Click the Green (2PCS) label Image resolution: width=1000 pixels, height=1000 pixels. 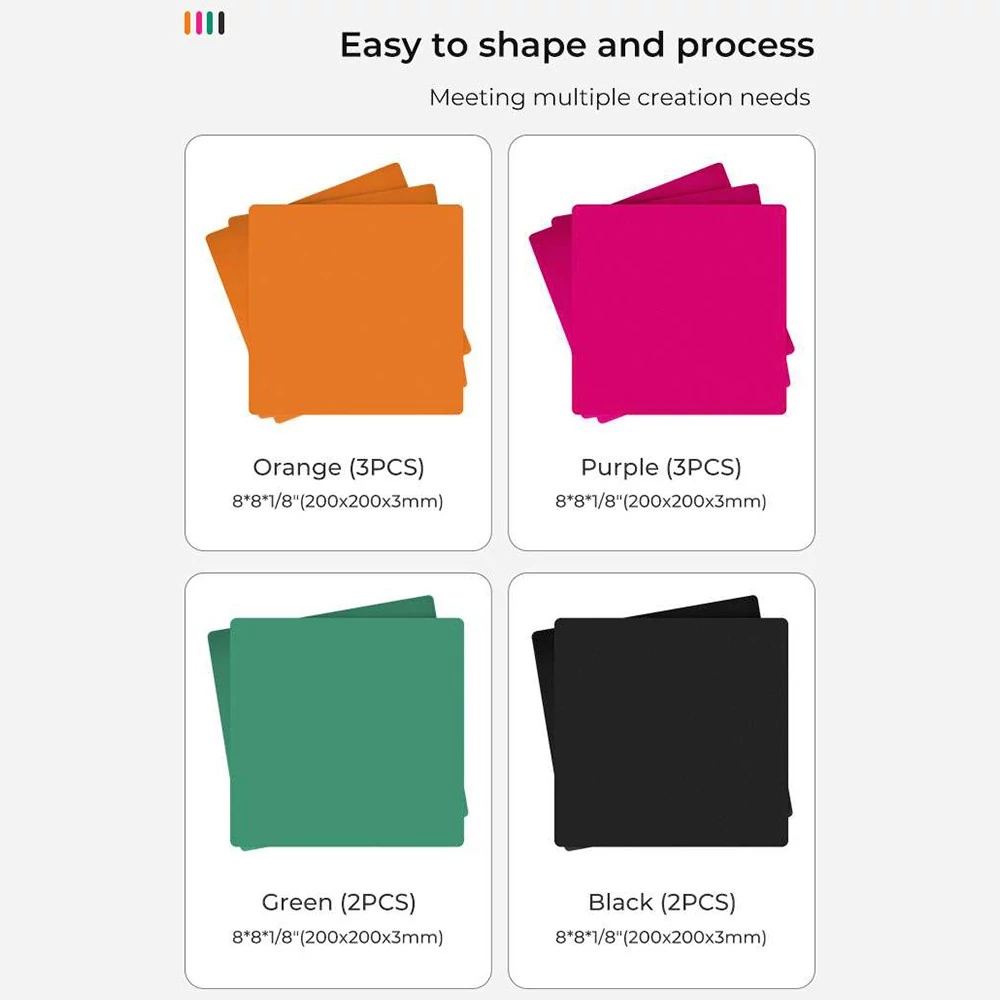pyautogui.click(x=339, y=902)
